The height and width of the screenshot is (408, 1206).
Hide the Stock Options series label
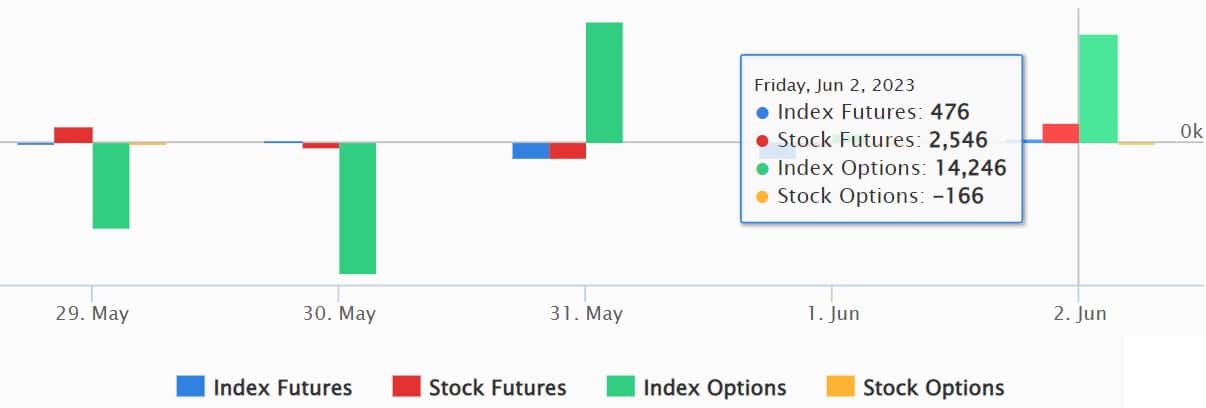click(x=934, y=388)
